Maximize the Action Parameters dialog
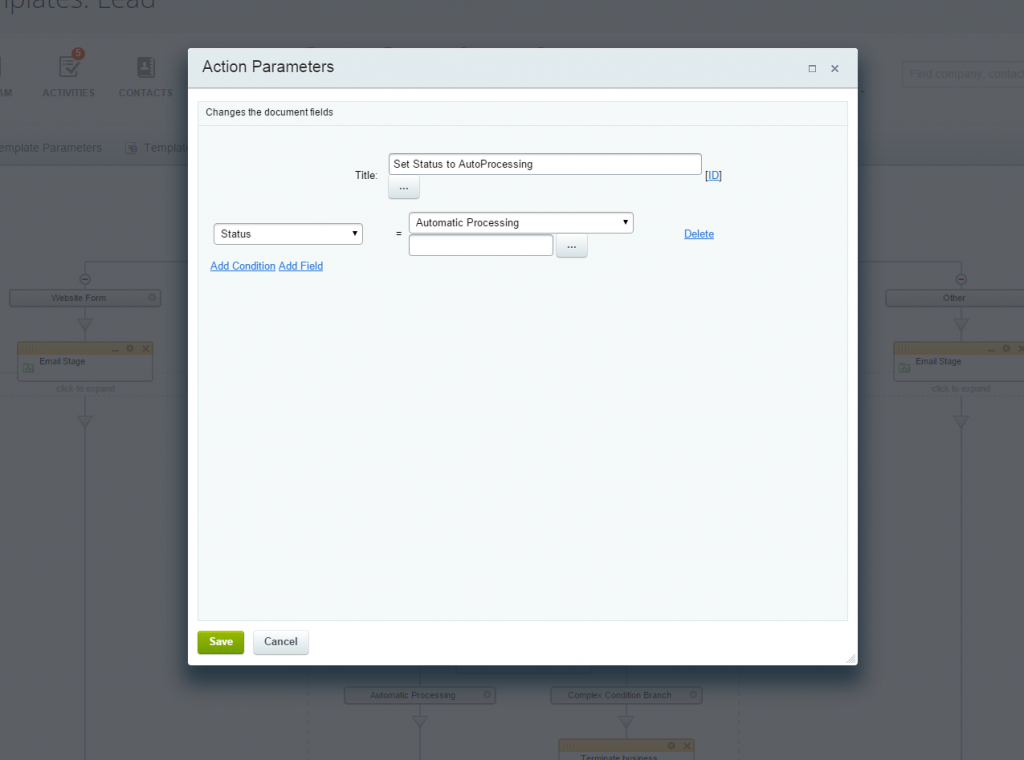The height and width of the screenshot is (760, 1024). (x=812, y=69)
